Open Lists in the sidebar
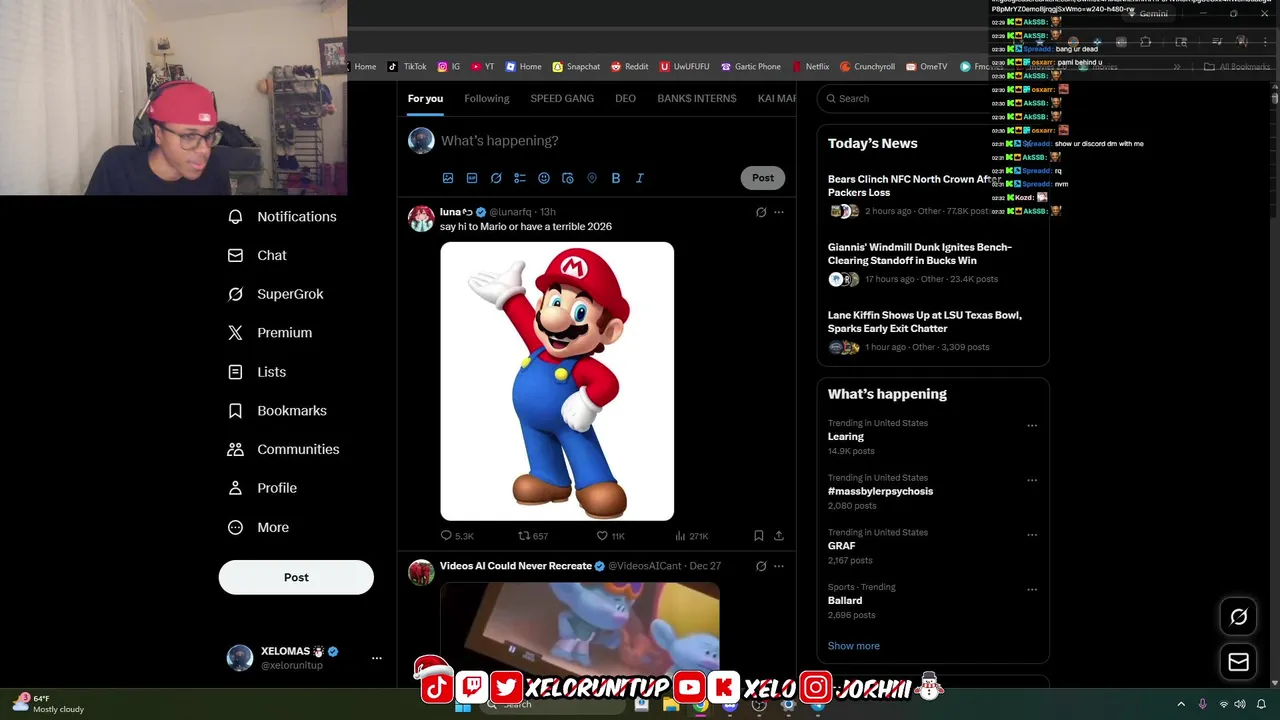The height and width of the screenshot is (720, 1280). click(257, 372)
